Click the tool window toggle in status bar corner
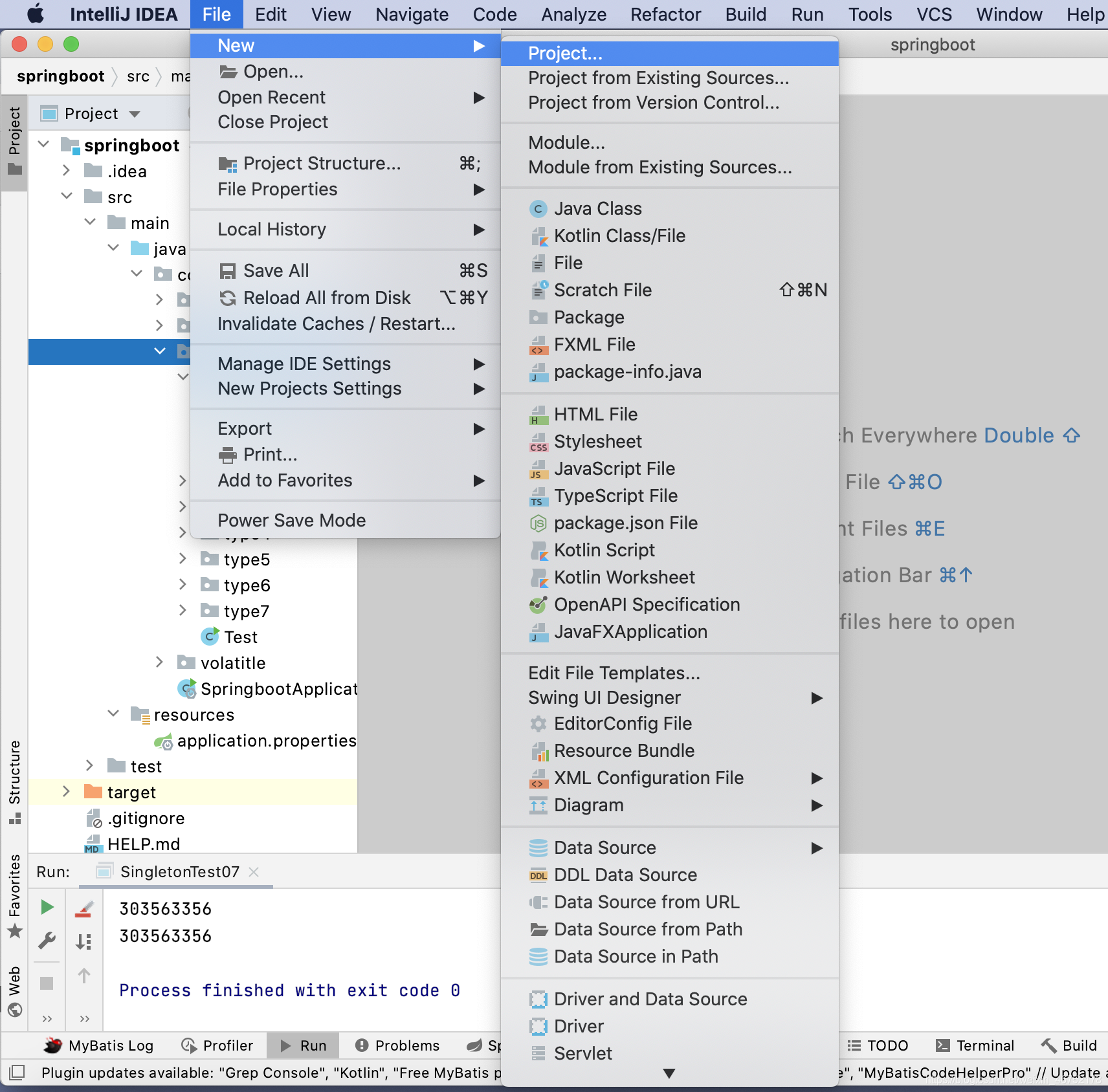 coord(17,1073)
